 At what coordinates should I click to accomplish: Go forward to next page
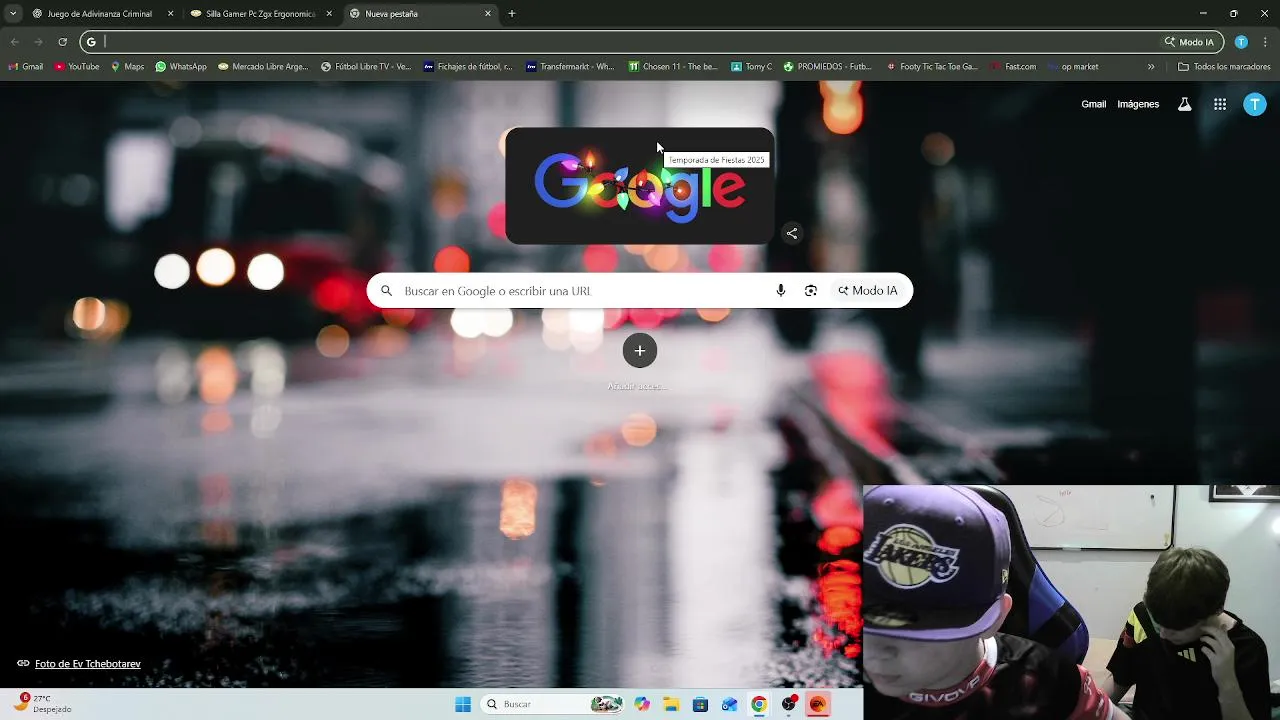pyautogui.click(x=38, y=42)
